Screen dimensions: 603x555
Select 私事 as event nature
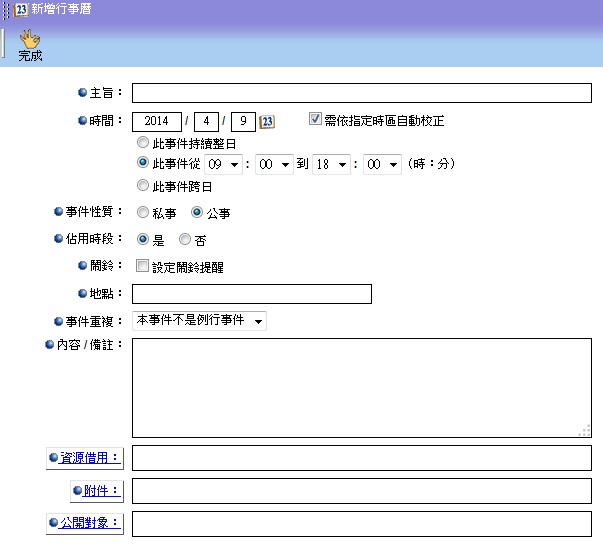click(x=144, y=212)
